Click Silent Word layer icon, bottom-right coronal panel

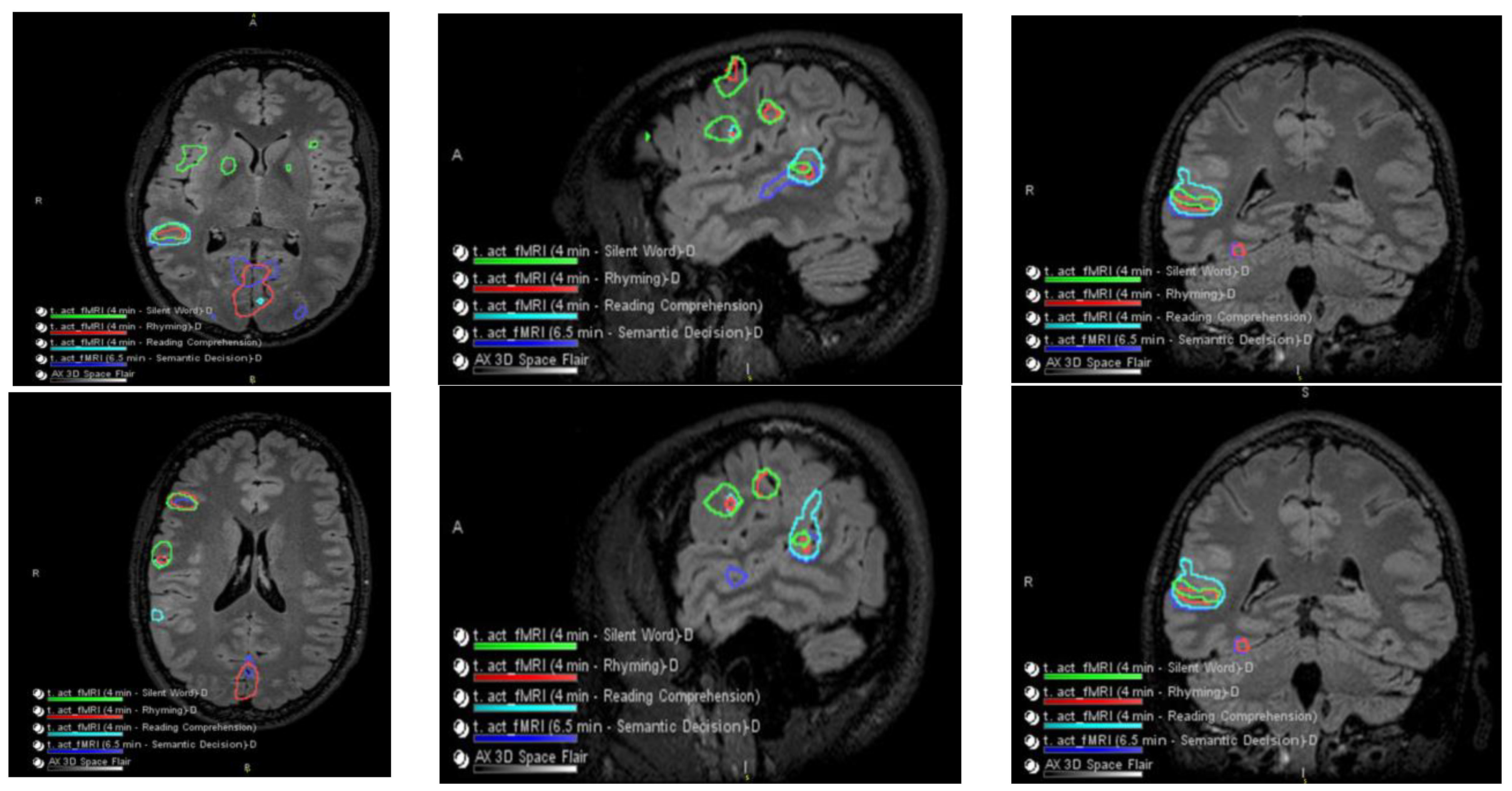[x=1031, y=669]
